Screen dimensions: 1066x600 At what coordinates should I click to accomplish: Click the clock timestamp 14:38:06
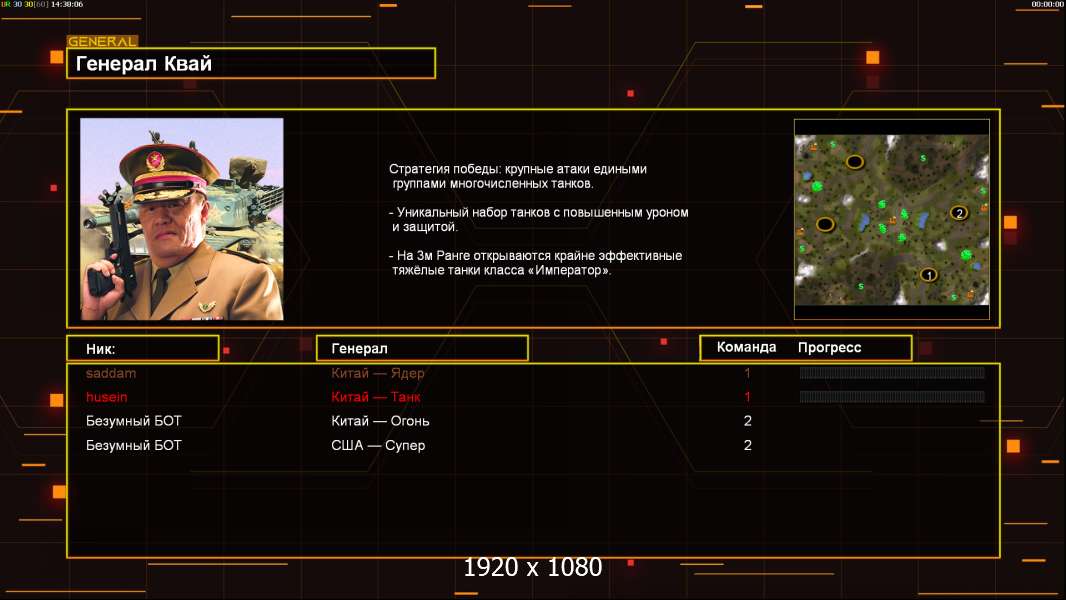(67, 4)
